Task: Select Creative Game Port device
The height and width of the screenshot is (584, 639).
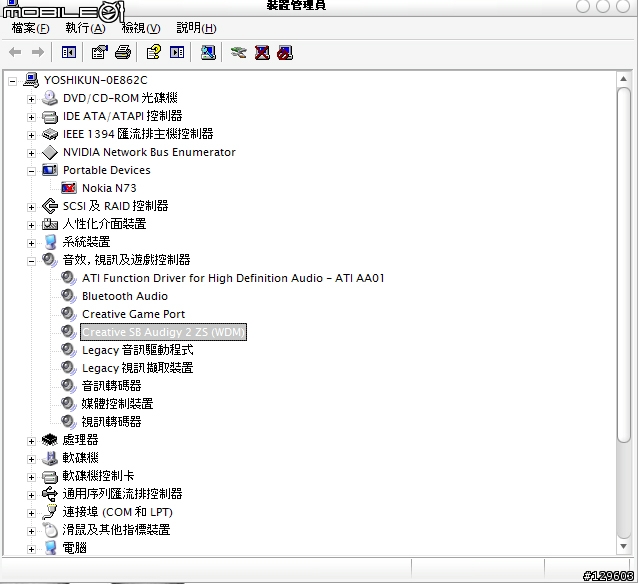Action: [x=133, y=314]
